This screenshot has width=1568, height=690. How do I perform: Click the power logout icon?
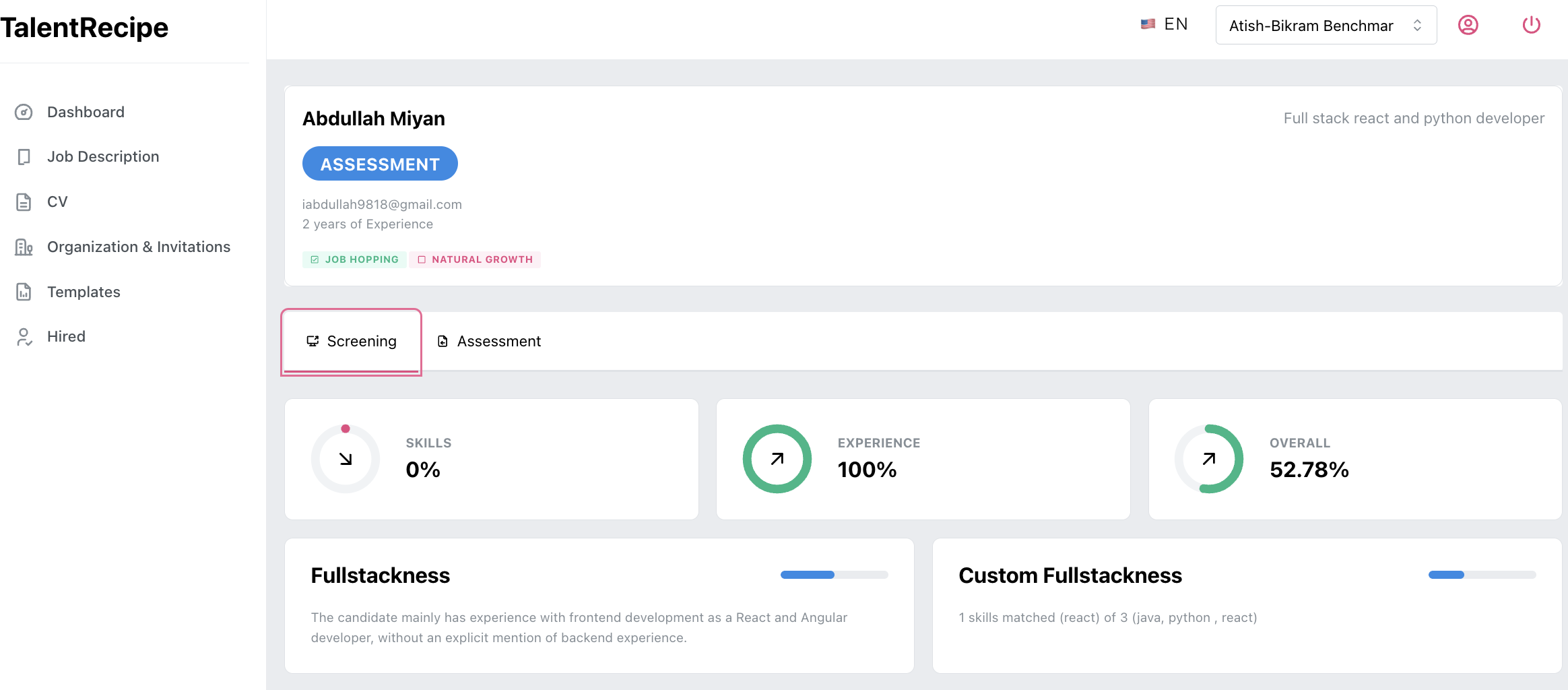1531,25
